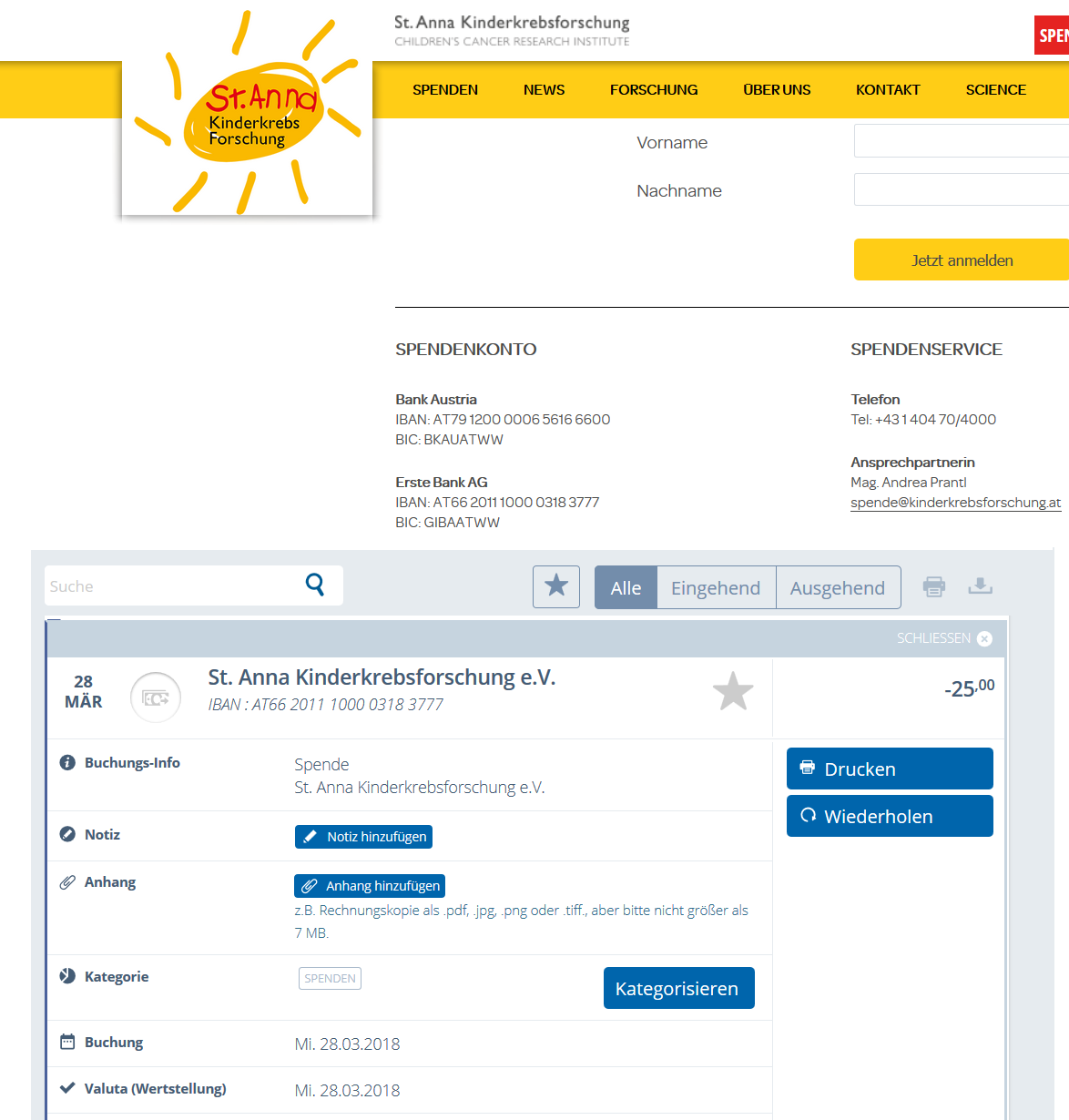Image resolution: width=1069 pixels, height=1120 pixels.
Task: Click the Drucken button
Action: click(890, 769)
